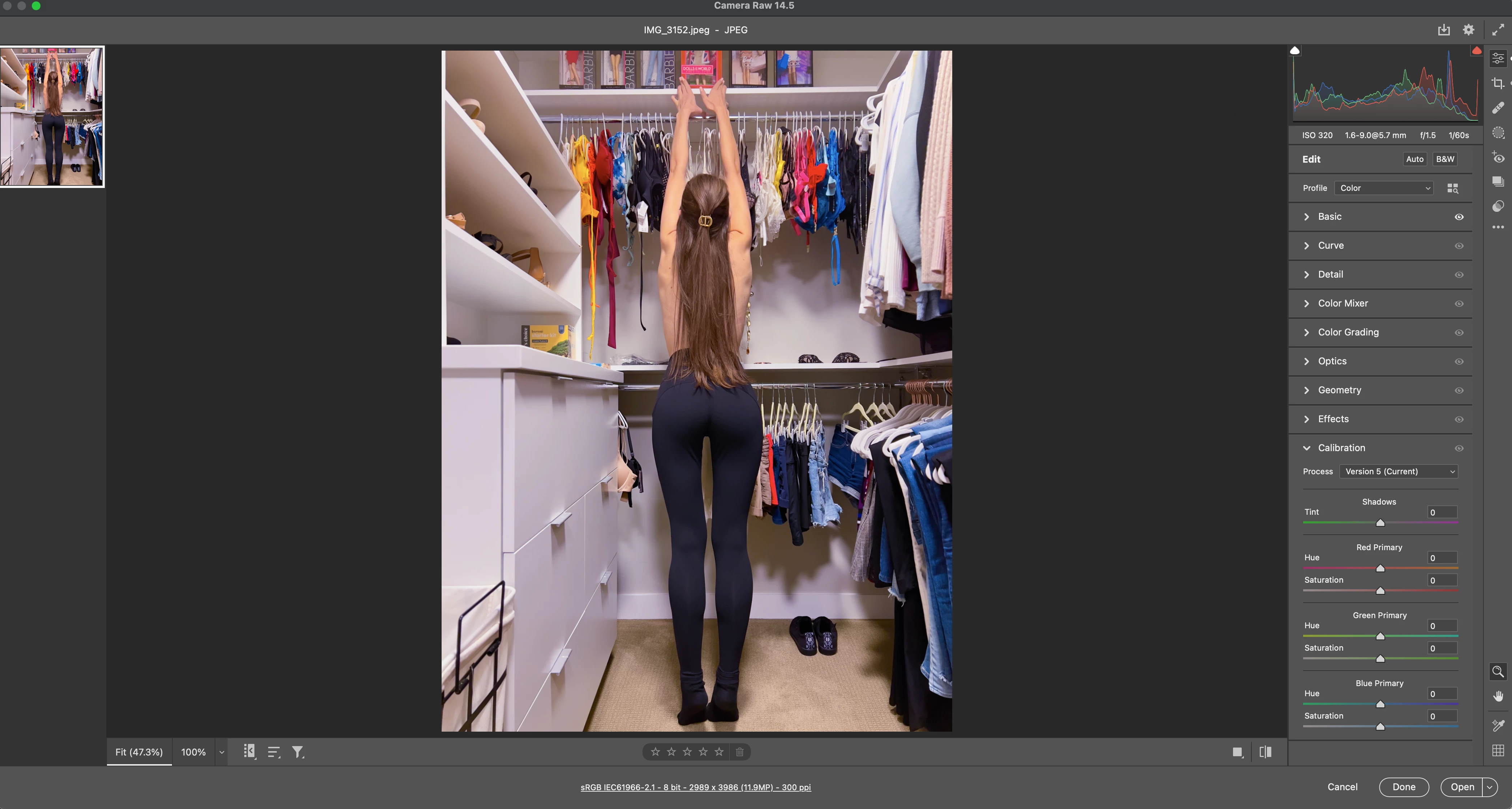Image resolution: width=1512 pixels, height=809 pixels.
Task: Toggle Calibration panel visibility eye
Action: [x=1459, y=448]
